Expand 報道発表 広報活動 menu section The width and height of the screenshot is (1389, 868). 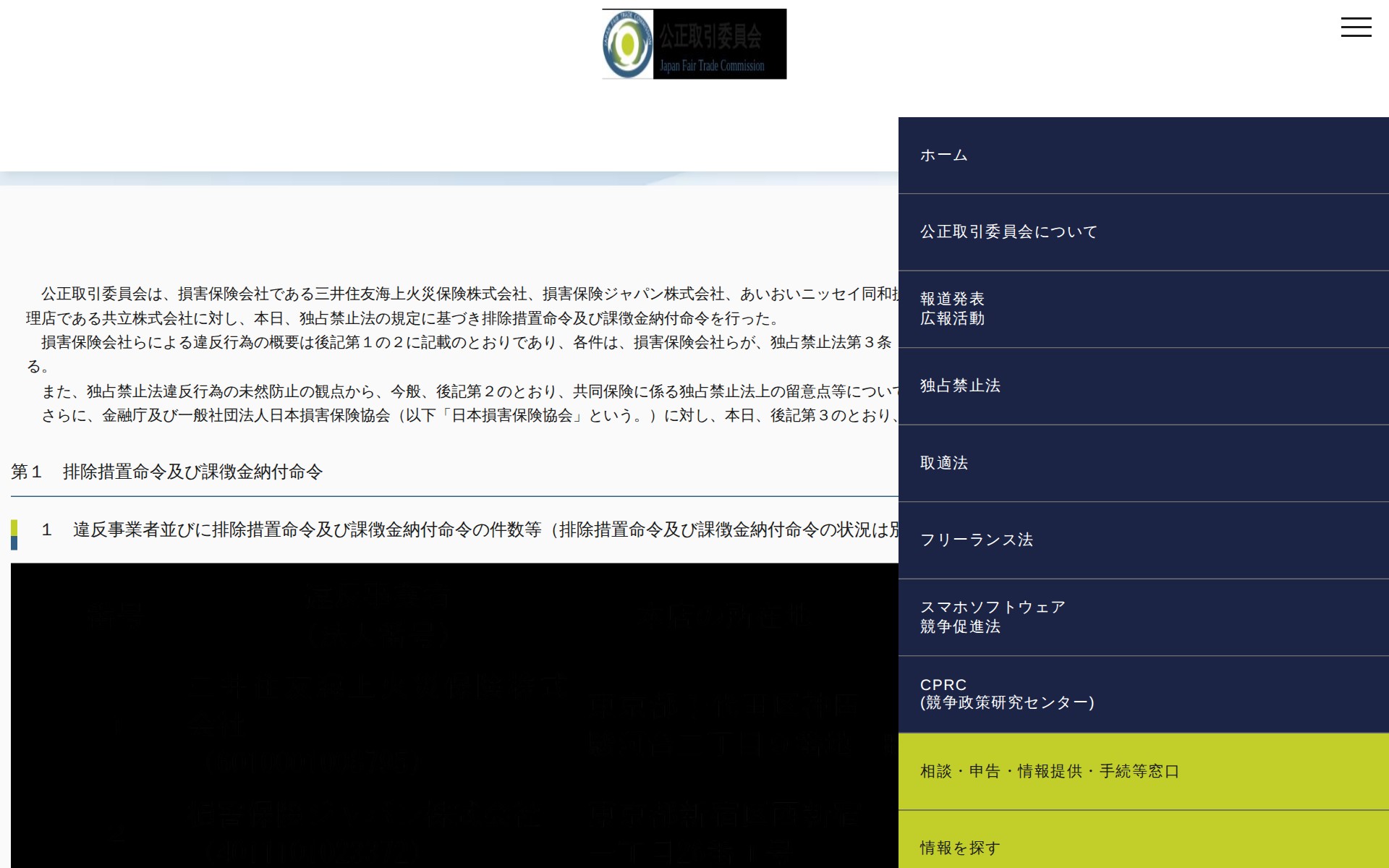click(952, 309)
